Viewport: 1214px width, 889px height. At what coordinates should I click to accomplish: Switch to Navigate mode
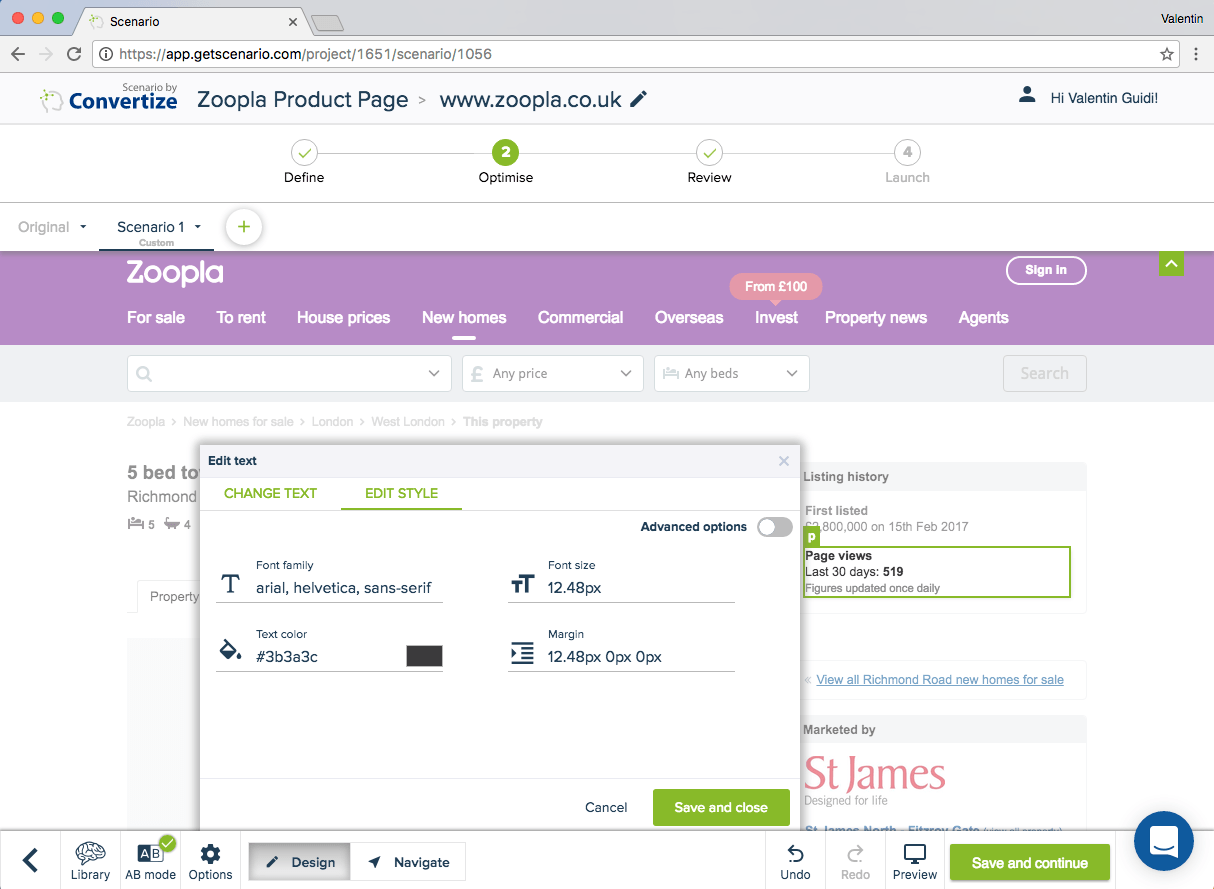pyautogui.click(x=408, y=862)
